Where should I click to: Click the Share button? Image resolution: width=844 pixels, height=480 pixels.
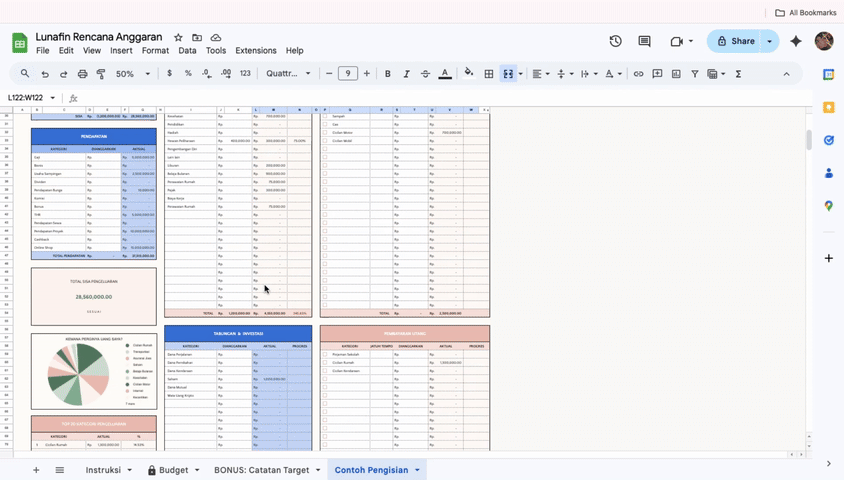[734, 41]
